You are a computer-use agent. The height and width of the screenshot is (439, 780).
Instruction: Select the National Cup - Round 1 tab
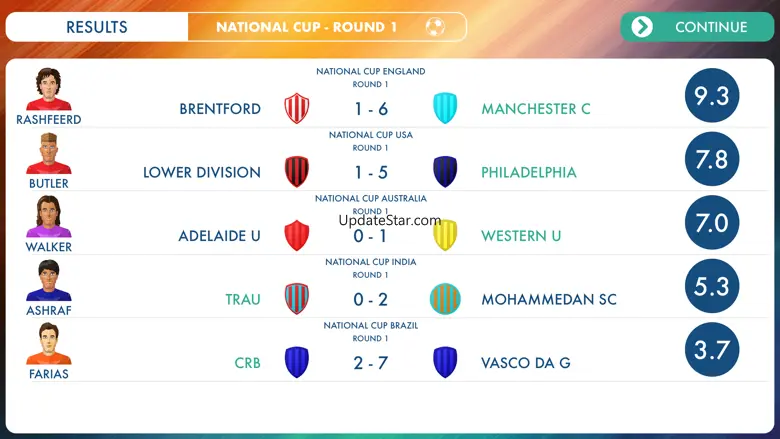327,27
